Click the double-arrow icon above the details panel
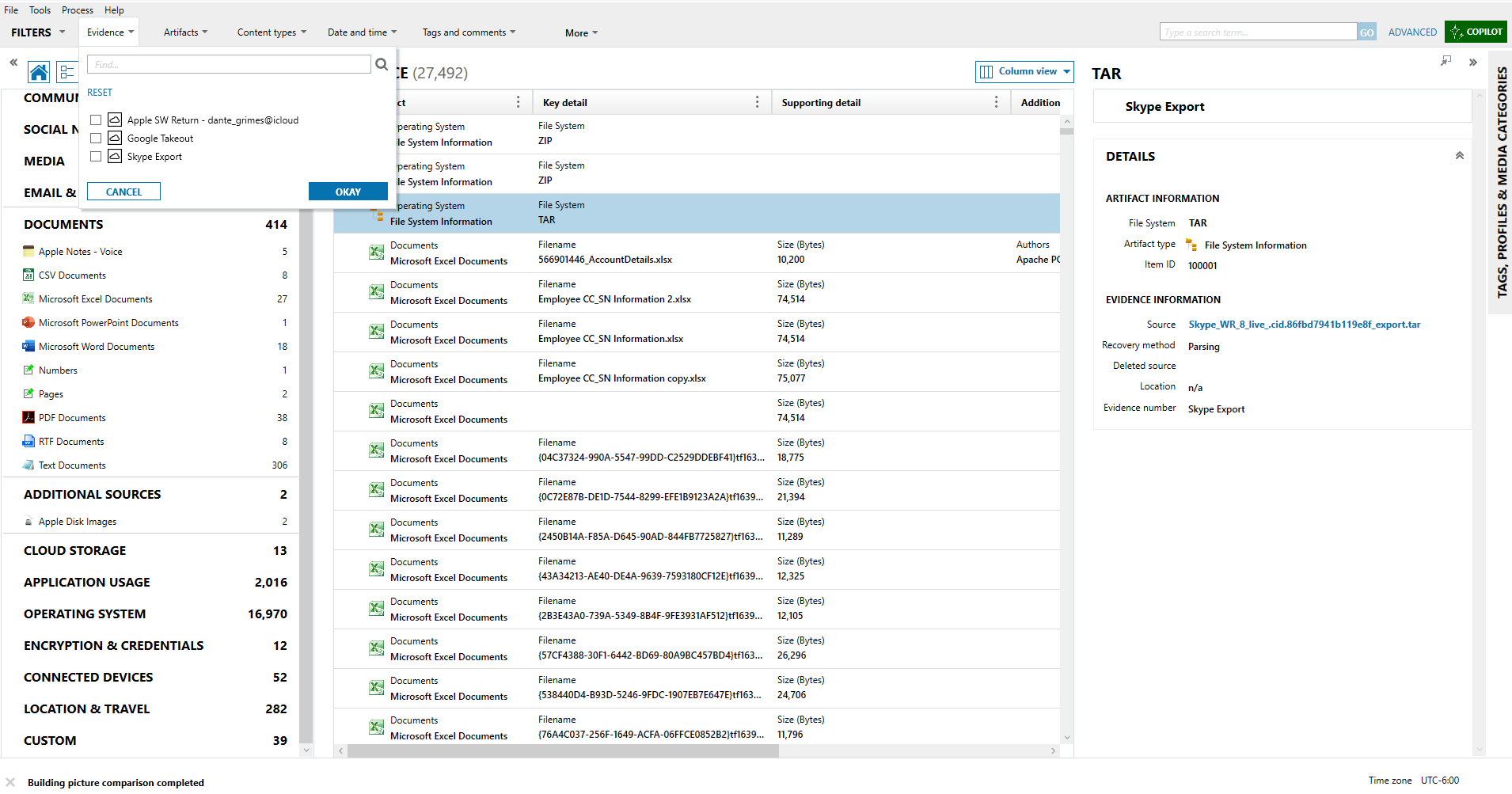 (x=1472, y=63)
